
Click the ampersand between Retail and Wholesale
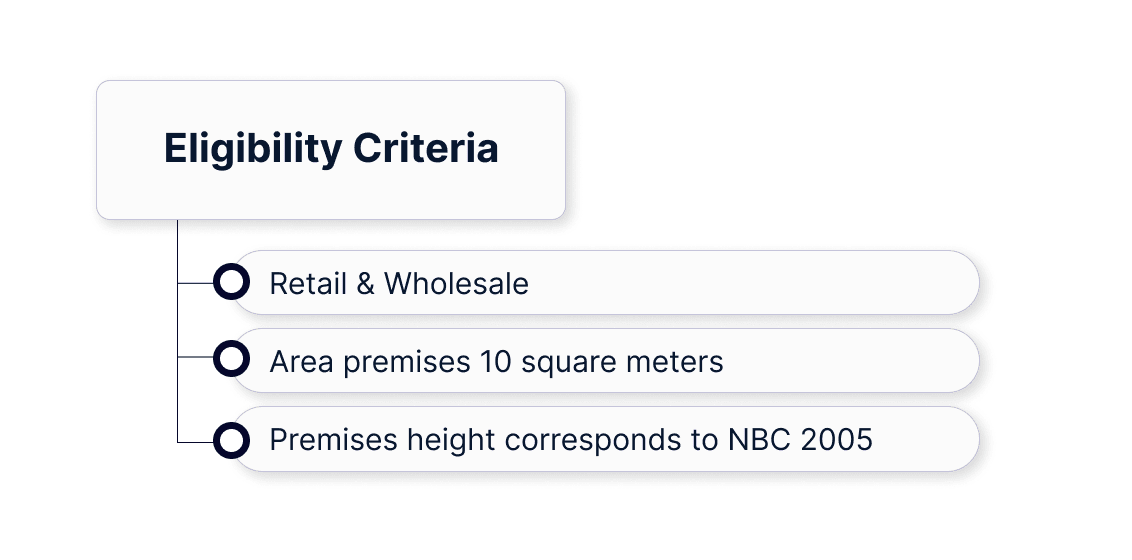[x=365, y=284]
